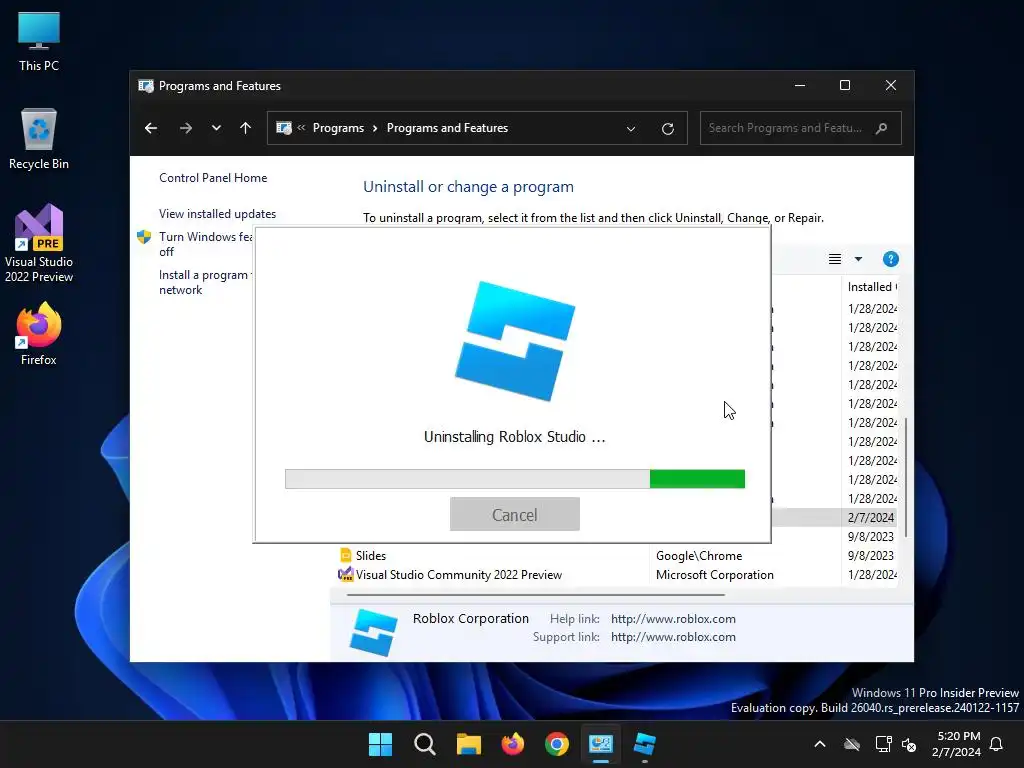Click Roblox icon in details pane

point(373,632)
